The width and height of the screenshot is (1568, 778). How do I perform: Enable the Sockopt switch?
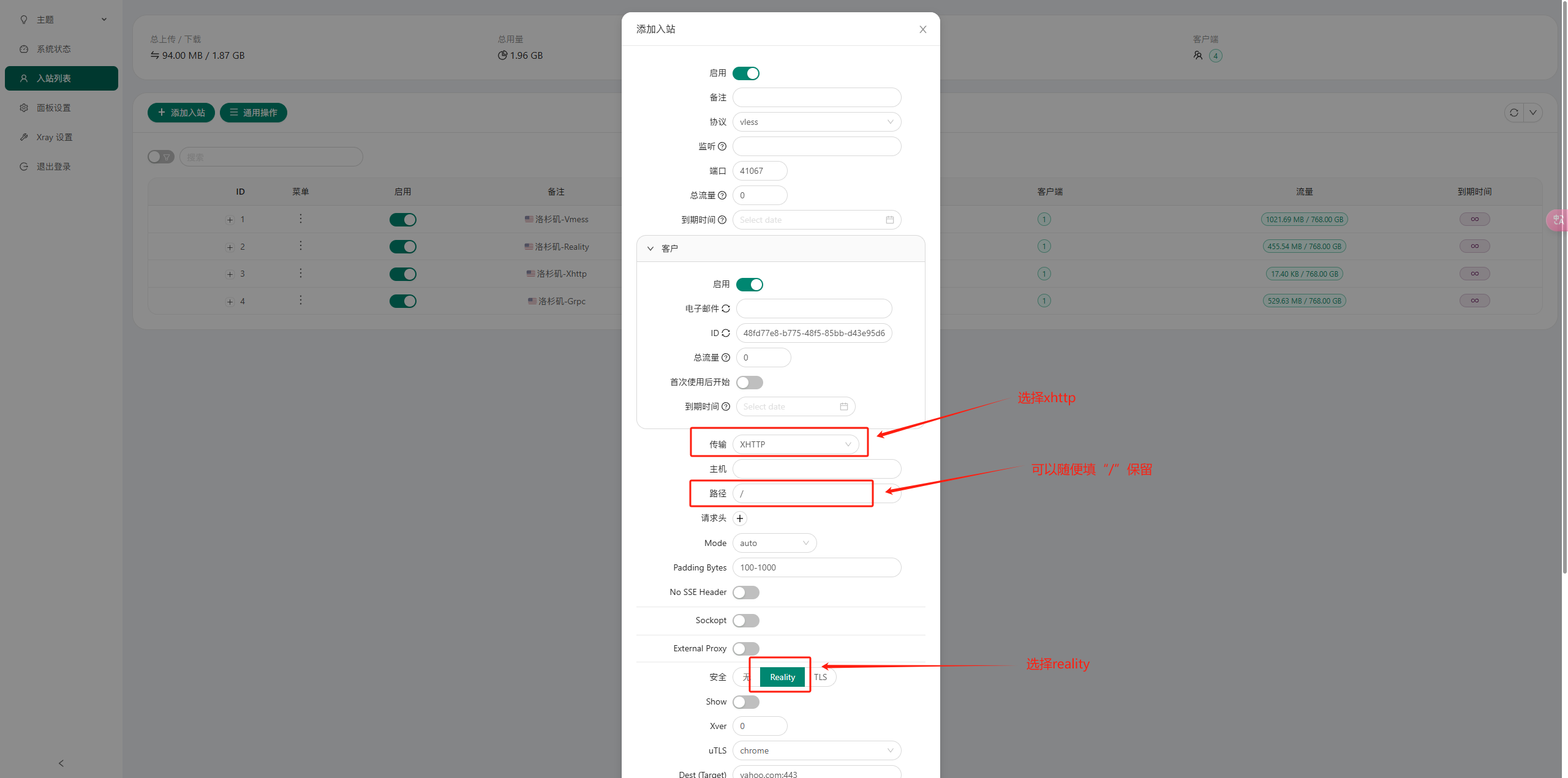coord(745,621)
